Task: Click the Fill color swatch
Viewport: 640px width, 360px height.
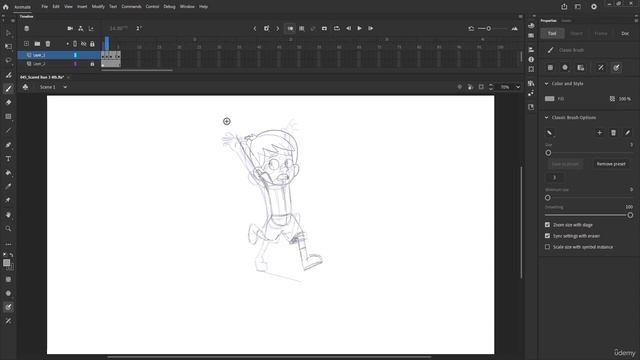Action: pyautogui.click(x=550, y=99)
